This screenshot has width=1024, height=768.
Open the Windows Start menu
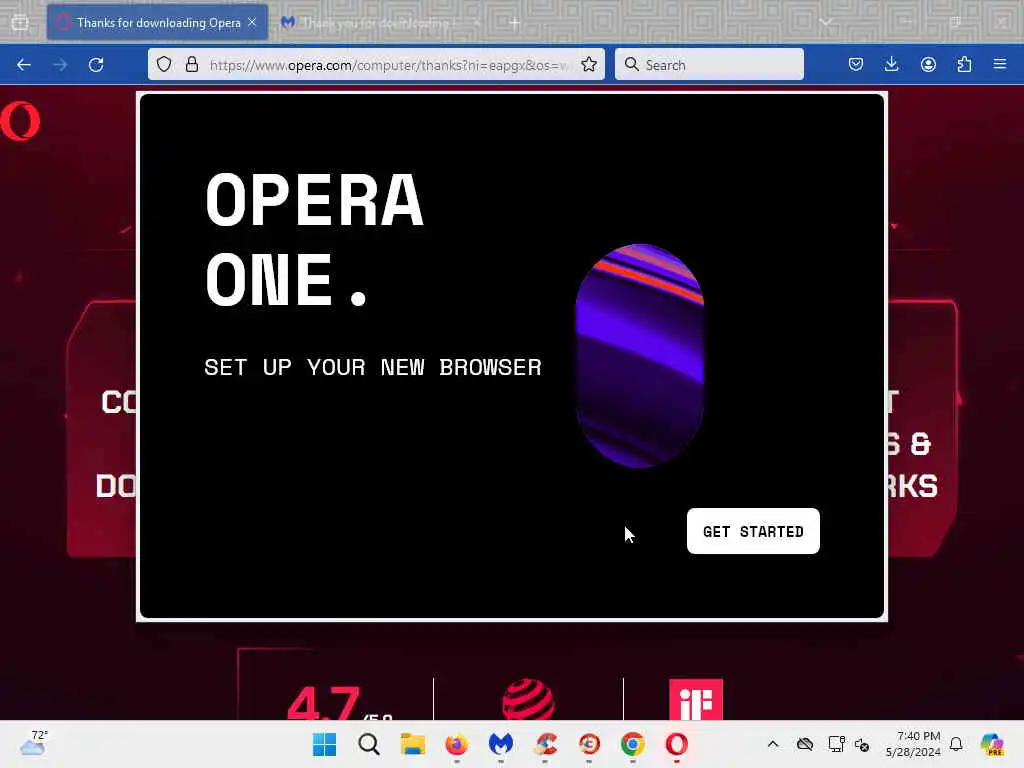pyautogui.click(x=324, y=744)
